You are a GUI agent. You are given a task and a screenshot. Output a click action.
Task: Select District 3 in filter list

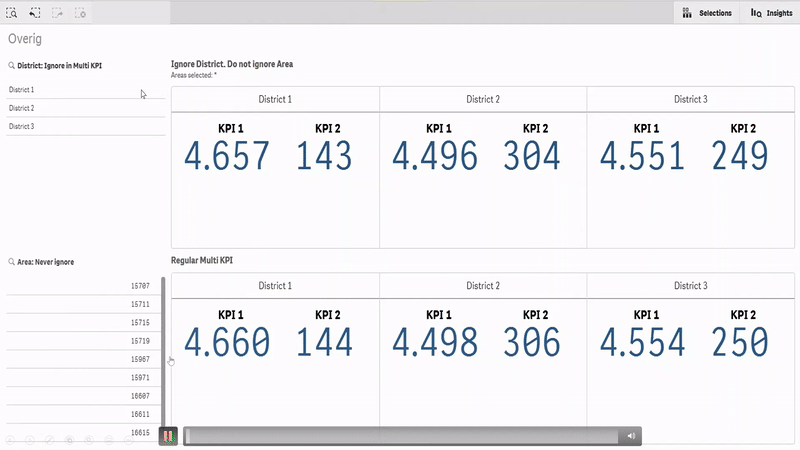click(x=86, y=127)
